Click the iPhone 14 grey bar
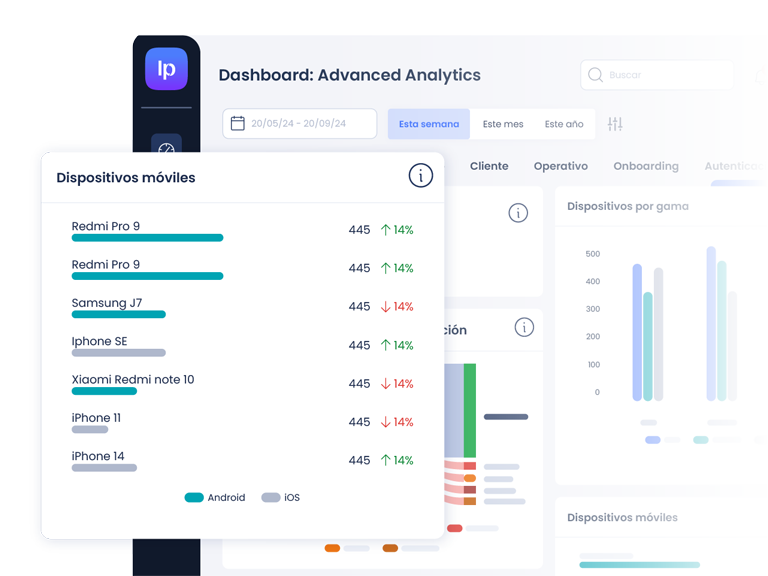This screenshot has height=576, width=768. coord(104,468)
